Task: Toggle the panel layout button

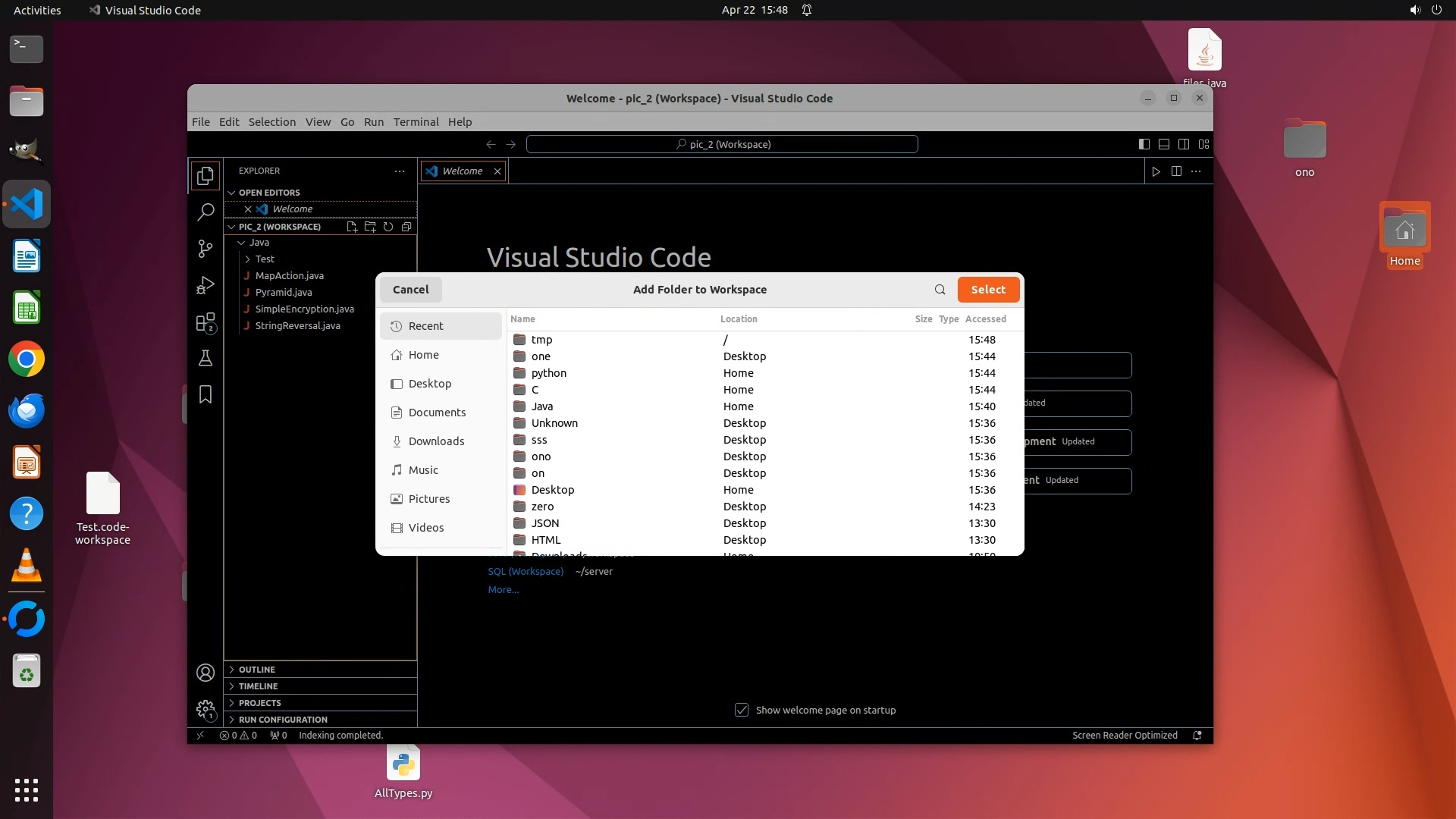Action: [1164, 144]
